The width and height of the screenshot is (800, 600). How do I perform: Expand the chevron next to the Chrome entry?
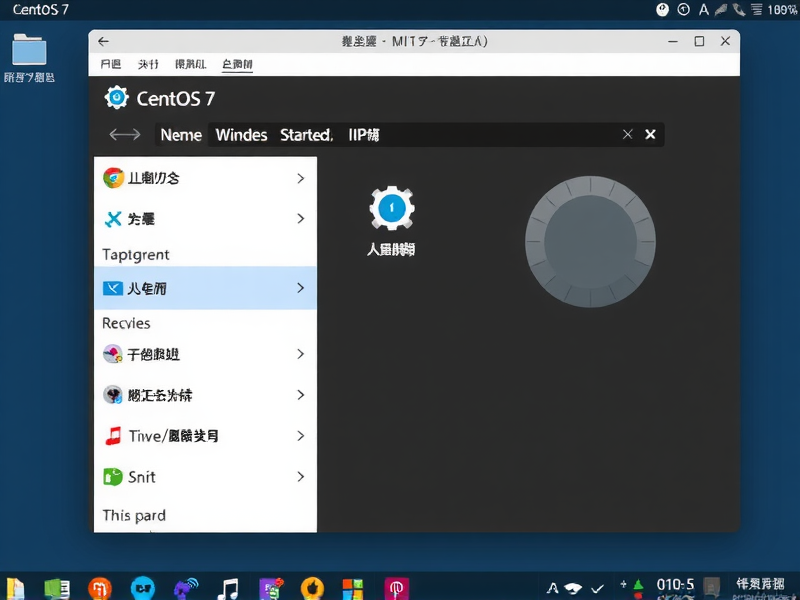(301, 177)
